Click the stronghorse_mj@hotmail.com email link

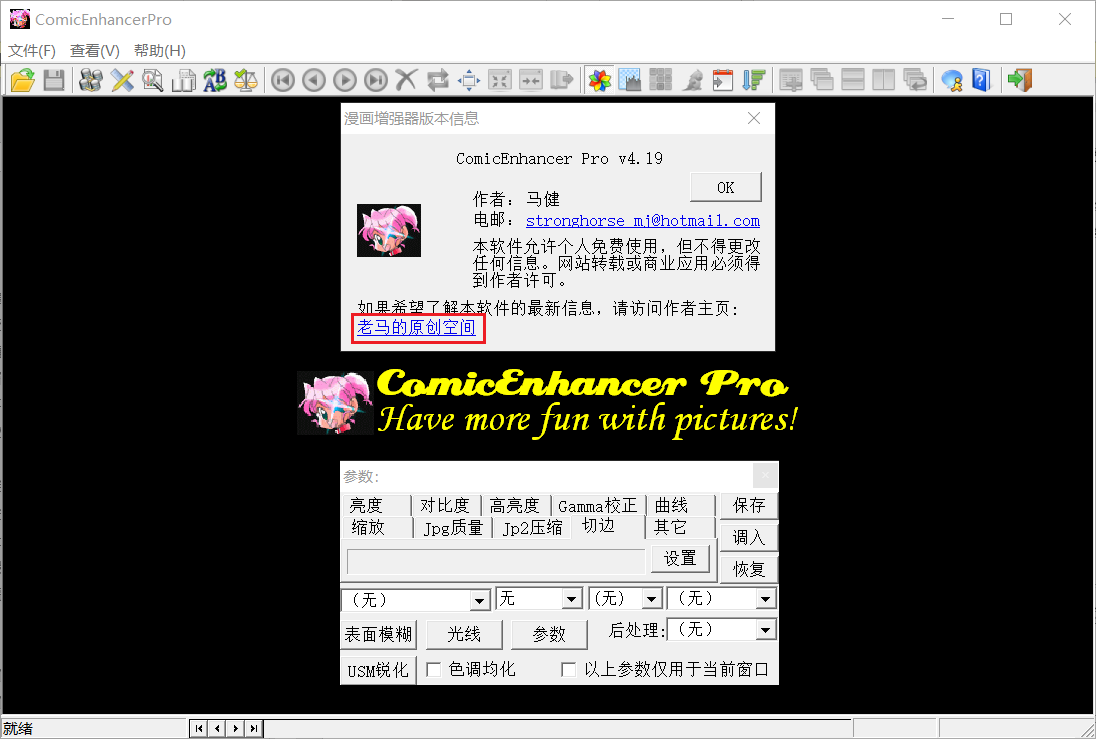[642, 221]
